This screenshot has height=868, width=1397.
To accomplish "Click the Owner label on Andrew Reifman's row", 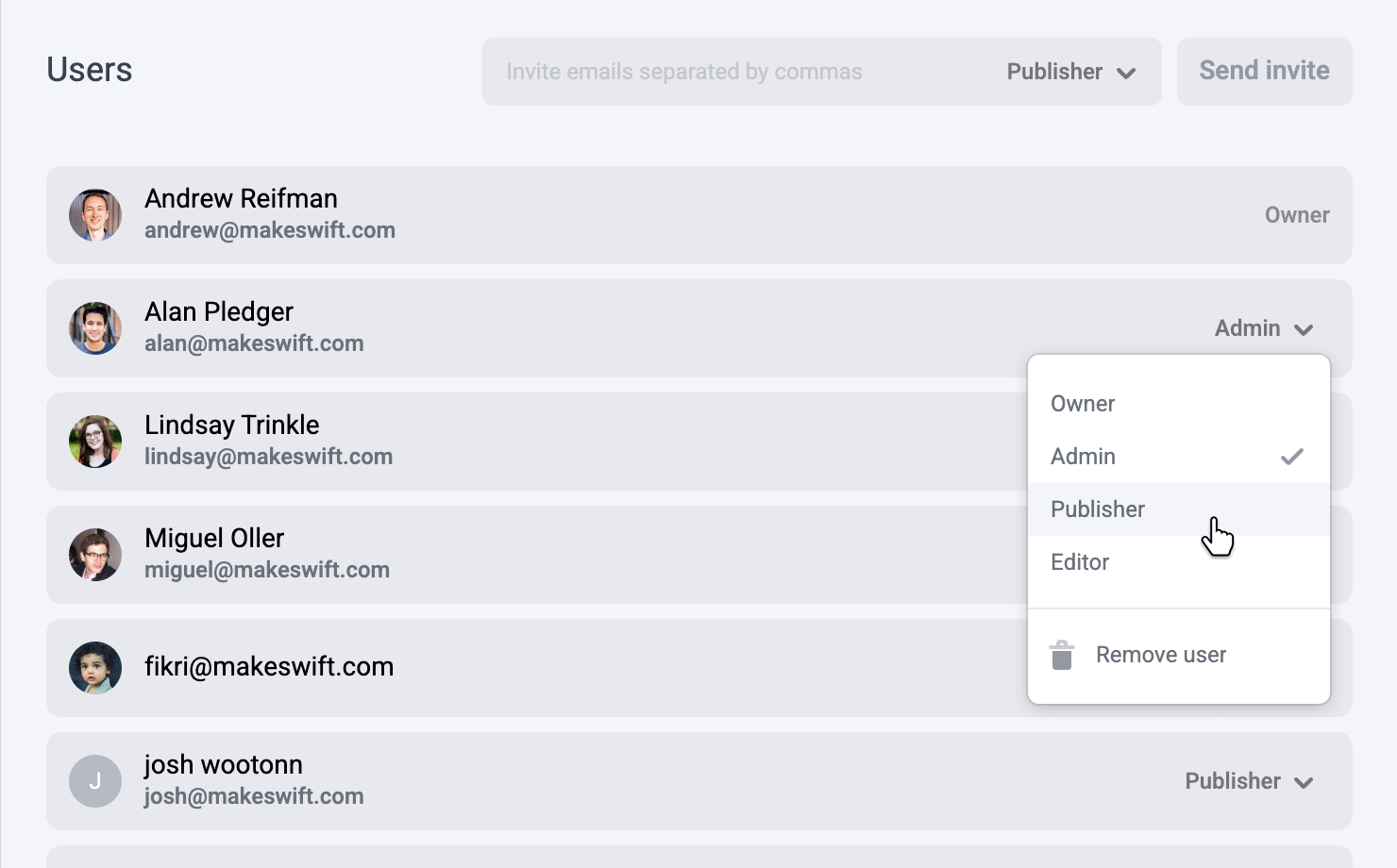I will [1296, 215].
